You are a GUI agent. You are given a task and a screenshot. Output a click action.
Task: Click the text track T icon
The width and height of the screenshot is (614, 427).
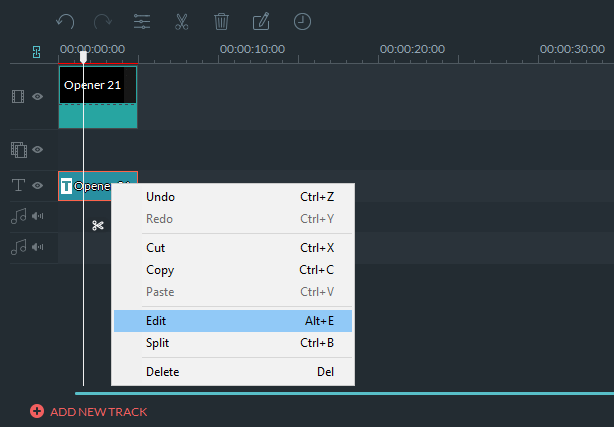point(18,185)
